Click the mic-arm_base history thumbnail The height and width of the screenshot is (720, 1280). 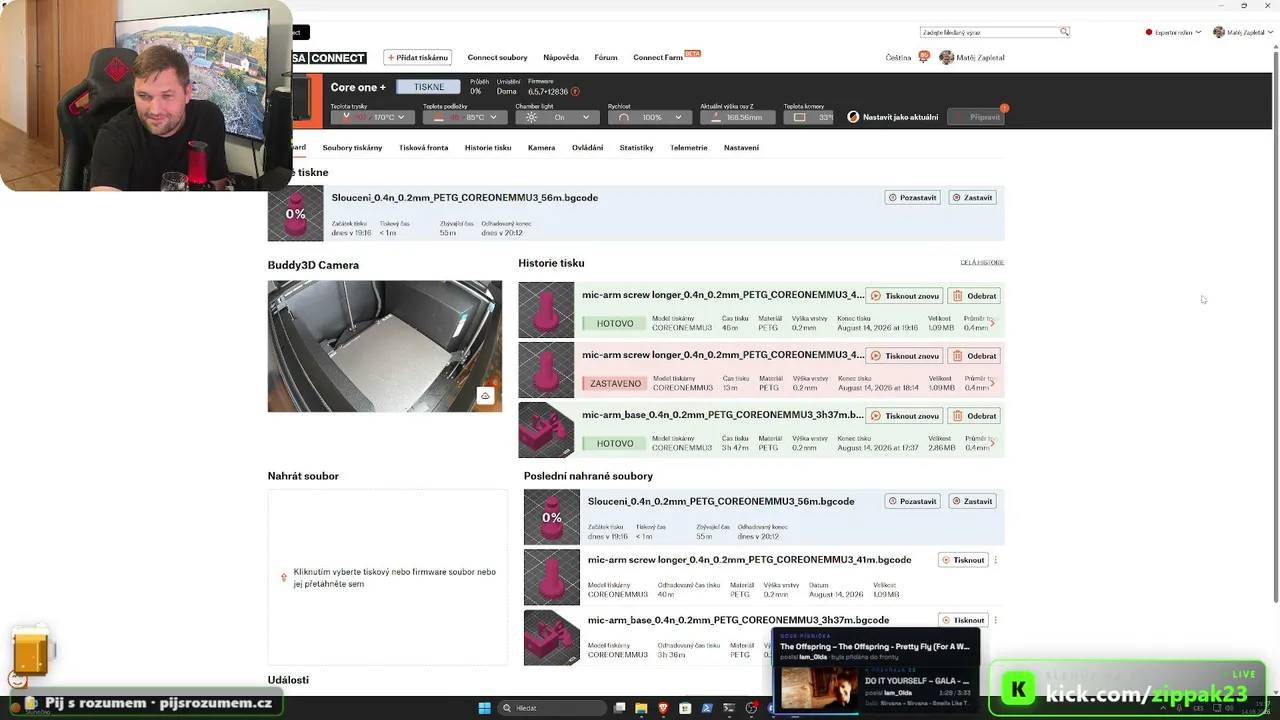546,430
